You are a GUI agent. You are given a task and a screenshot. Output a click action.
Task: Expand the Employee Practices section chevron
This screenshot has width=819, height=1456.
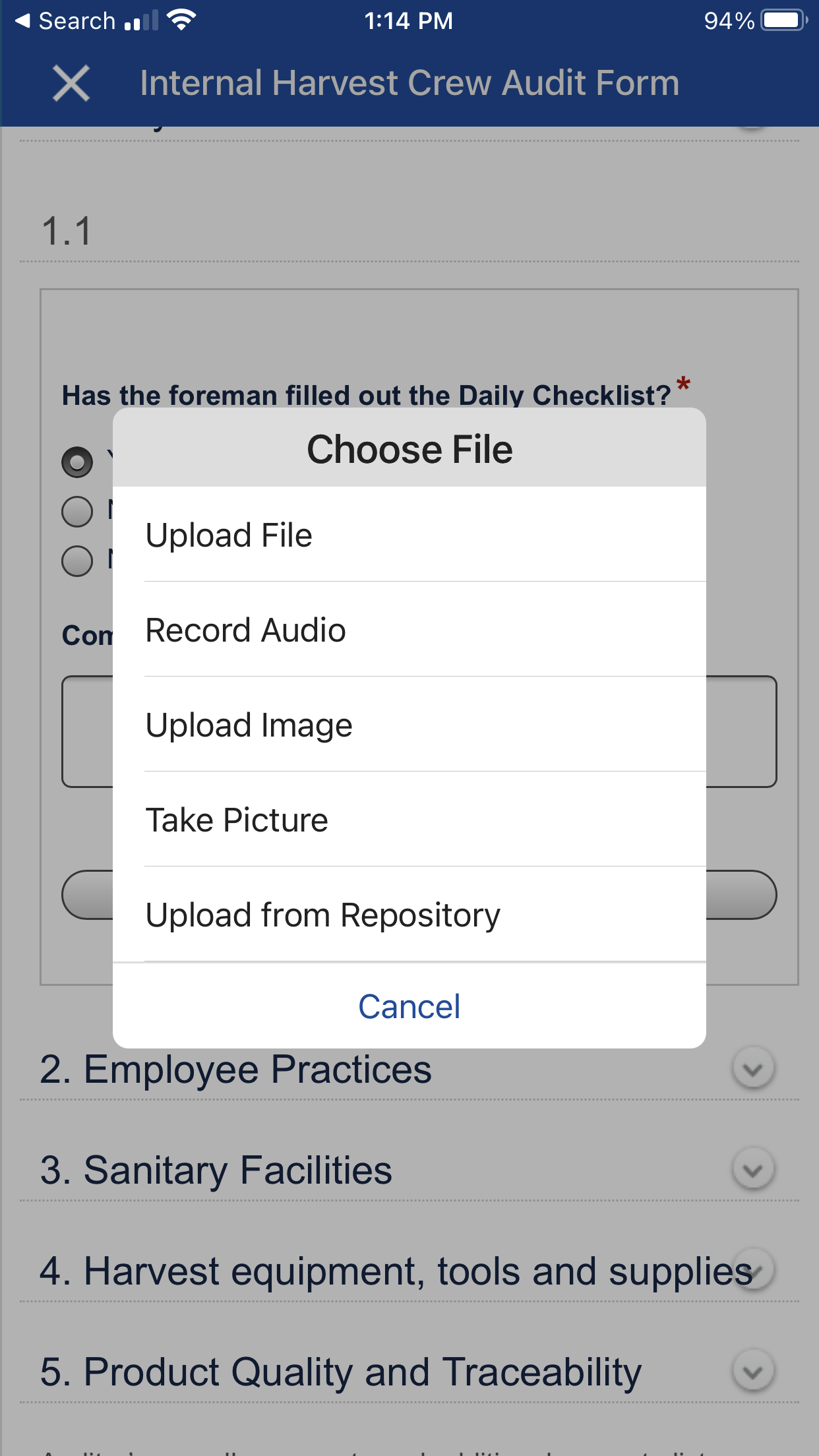(x=752, y=1069)
